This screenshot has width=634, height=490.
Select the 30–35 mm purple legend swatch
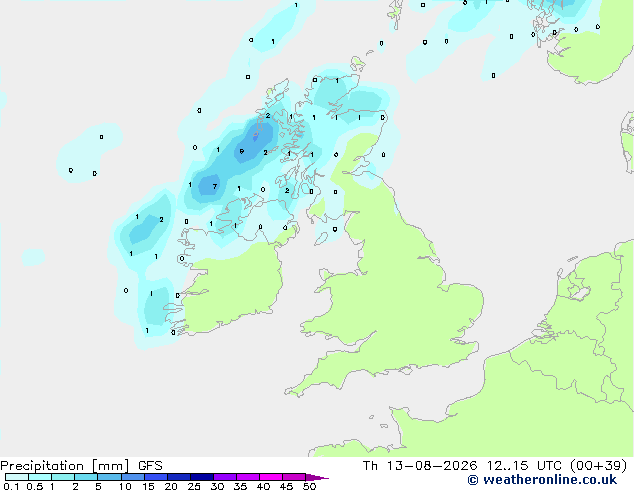pos(224,477)
